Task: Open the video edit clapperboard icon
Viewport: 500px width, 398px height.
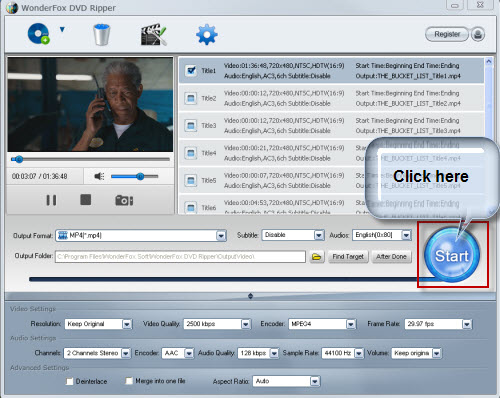Action: [153, 34]
